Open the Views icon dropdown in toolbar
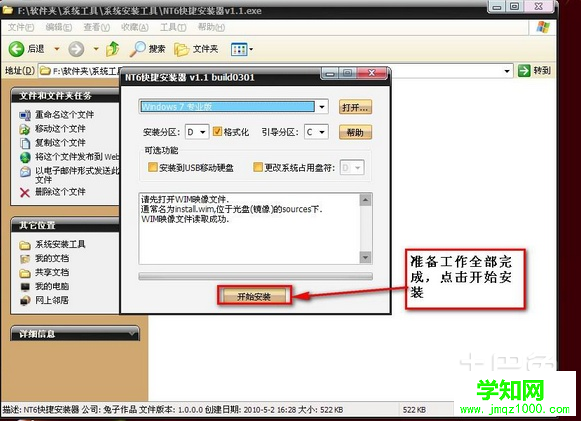This screenshot has height=421, width=581. (242, 49)
